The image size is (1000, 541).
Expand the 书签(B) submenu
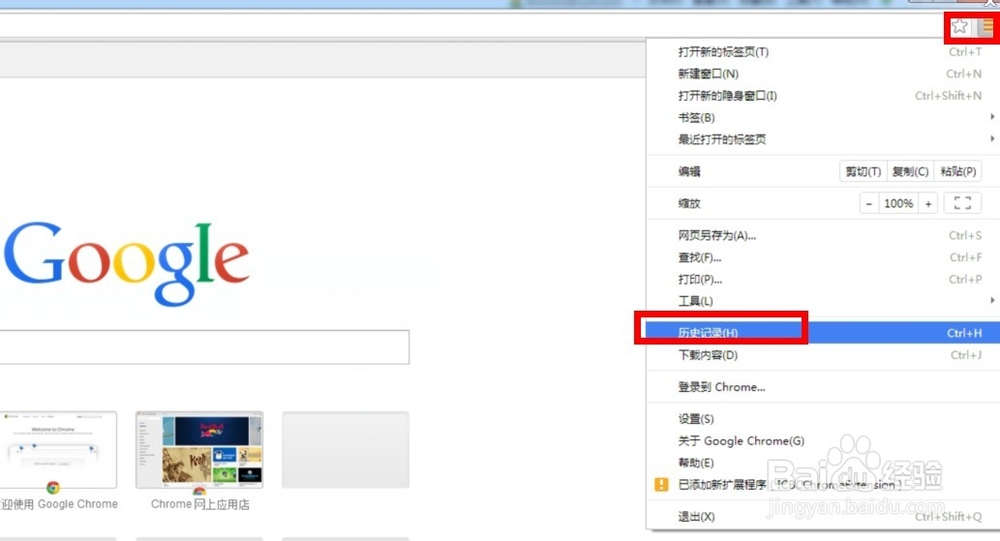[823, 117]
